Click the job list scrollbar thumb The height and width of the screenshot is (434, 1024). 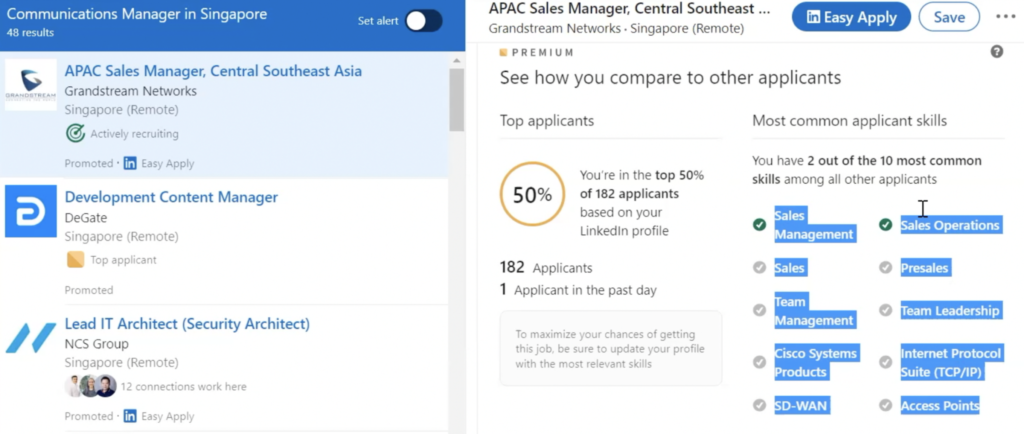[456, 100]
